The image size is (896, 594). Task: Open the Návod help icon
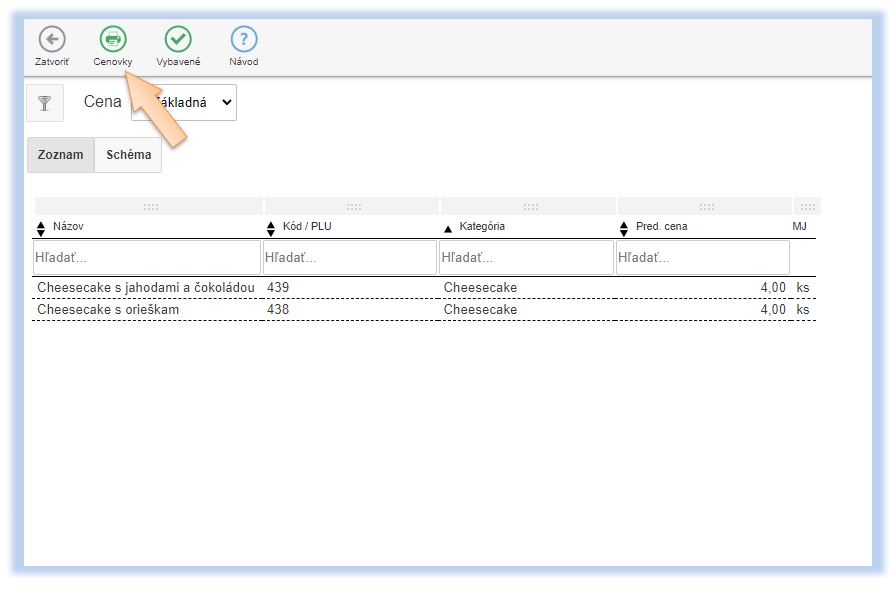tap(244, 40)
